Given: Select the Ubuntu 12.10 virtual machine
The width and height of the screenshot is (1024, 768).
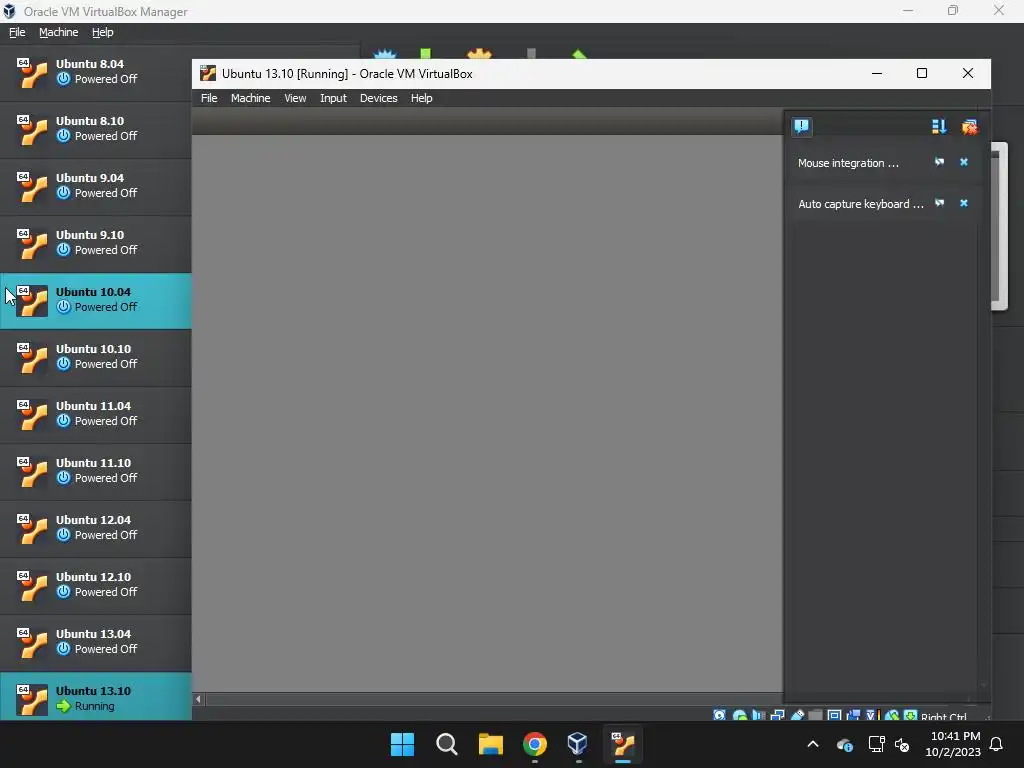Looking at the screenshot, I should click(x=95, y=585).
